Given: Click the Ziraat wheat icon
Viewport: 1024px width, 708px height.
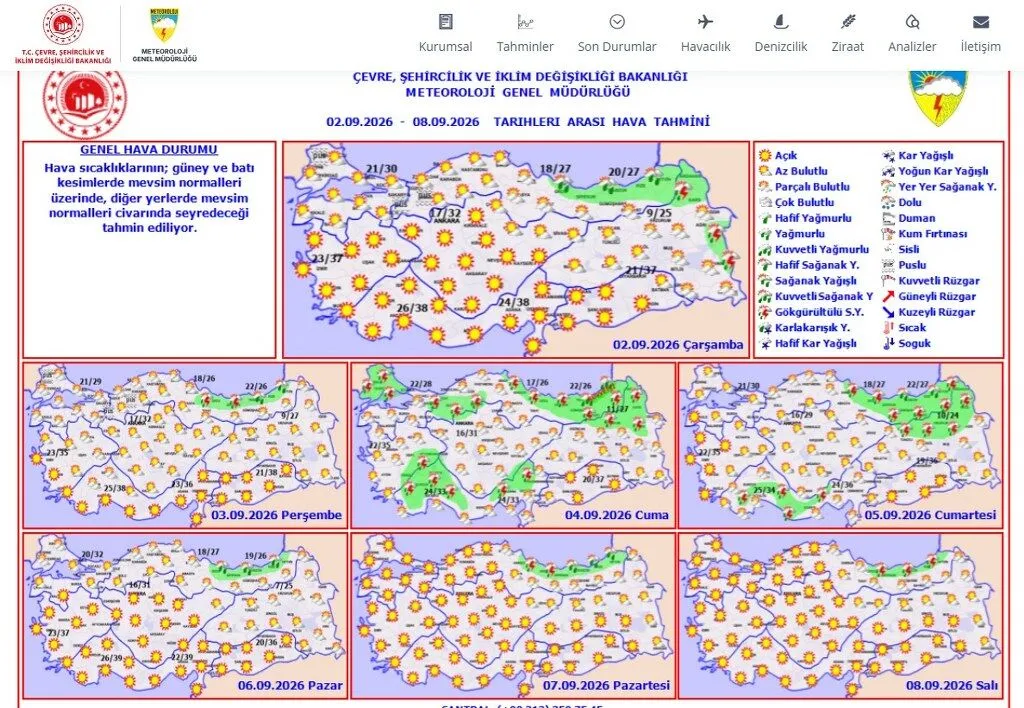Looking at the screenshot, I should tap(848, 22).
